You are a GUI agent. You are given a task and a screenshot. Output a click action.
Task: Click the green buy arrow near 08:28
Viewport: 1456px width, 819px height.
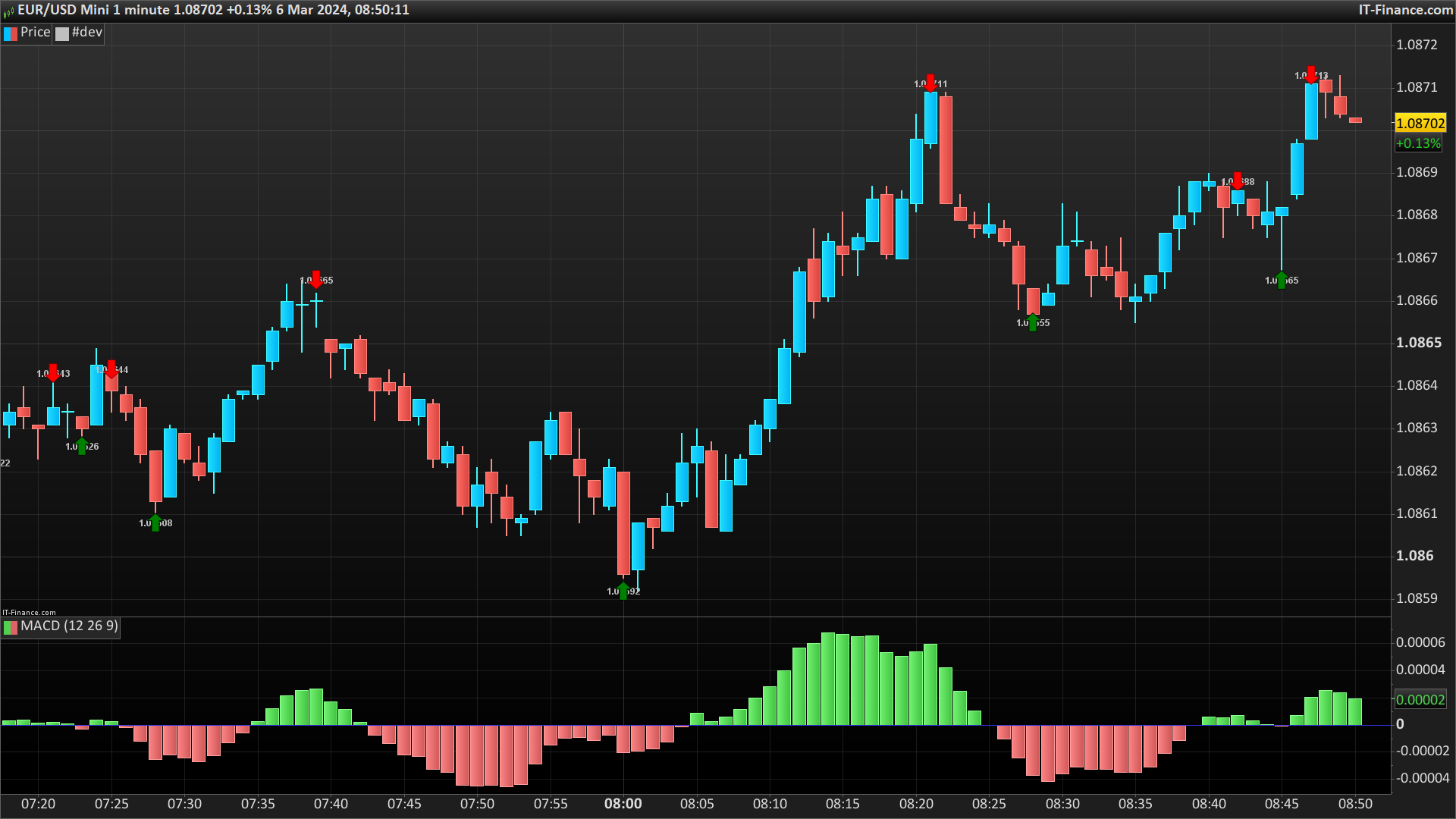coord(1033,322)
